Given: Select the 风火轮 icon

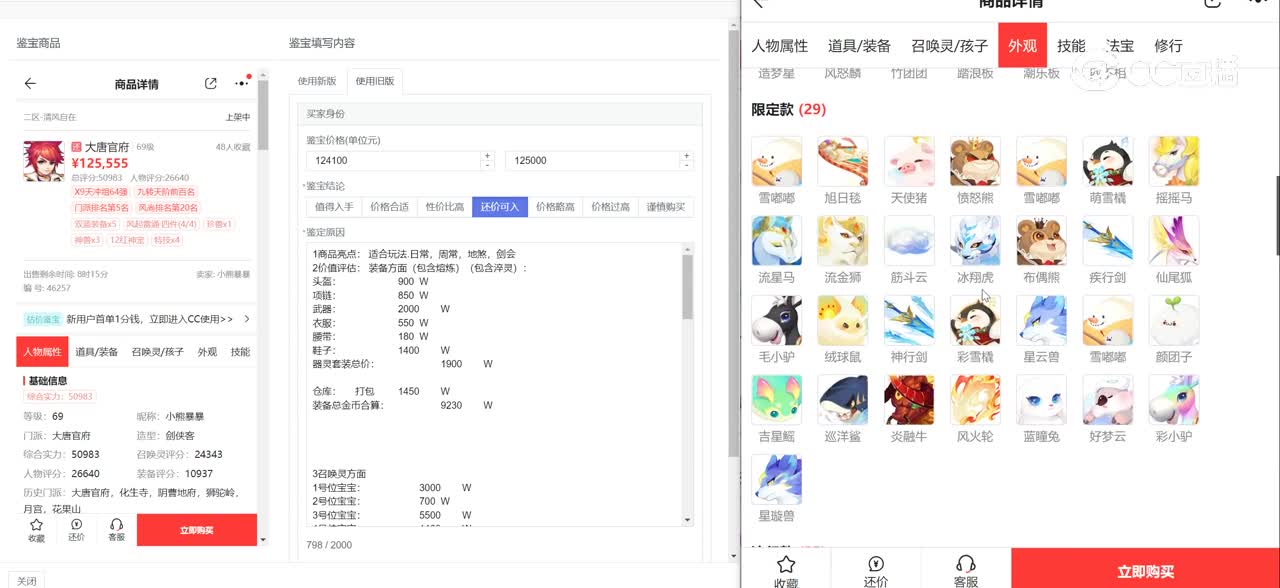Looking at the screenshot, I should (x=975, y=400).
